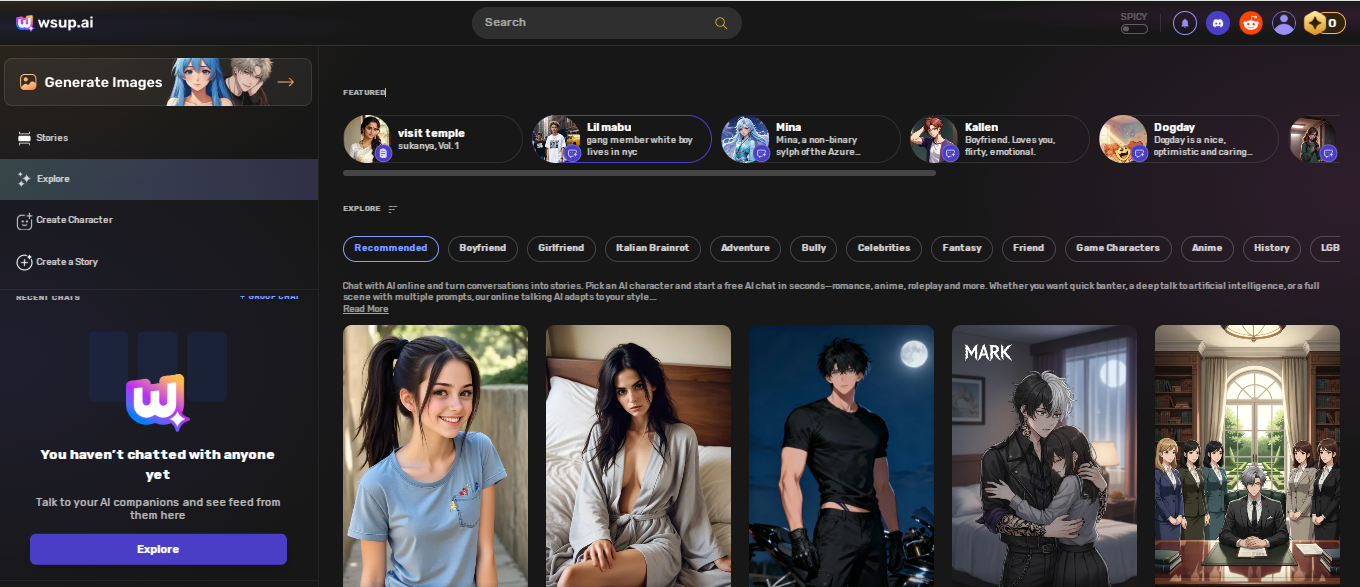Select the Italian Brainrot category chip
The image size is (1360, 587).
[651, 248]
